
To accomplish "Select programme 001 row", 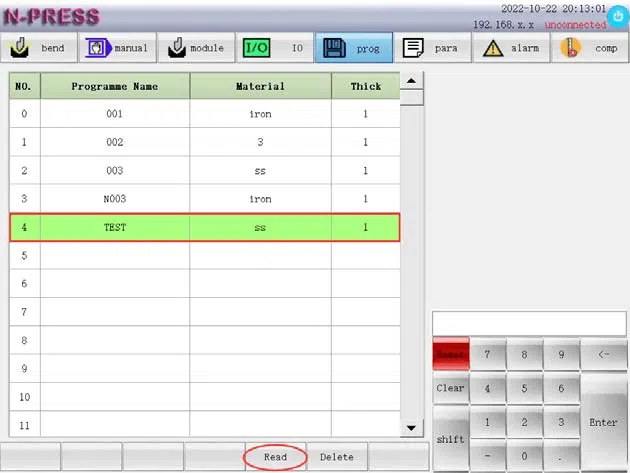I will click(205, 114).
